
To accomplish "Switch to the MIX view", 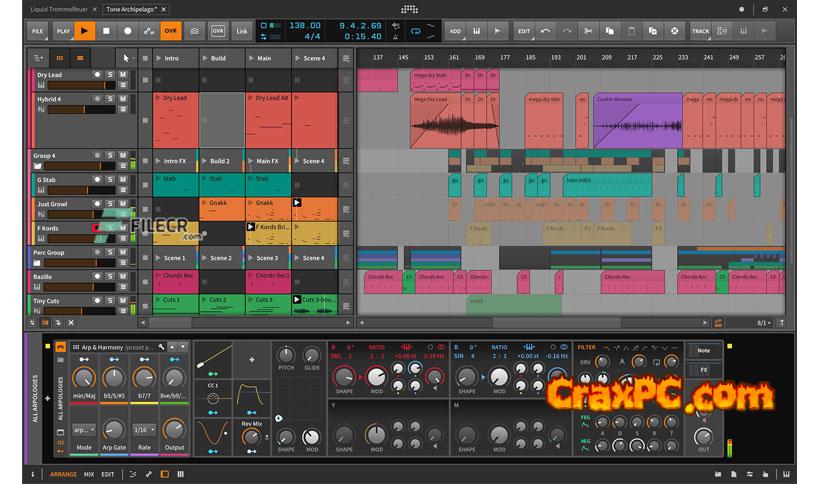I will coord(88,474).
